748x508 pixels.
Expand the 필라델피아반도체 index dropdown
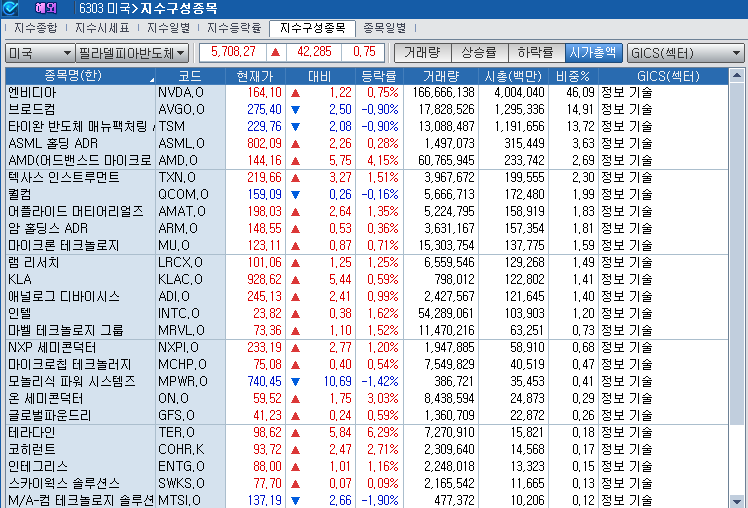(132, 53)
